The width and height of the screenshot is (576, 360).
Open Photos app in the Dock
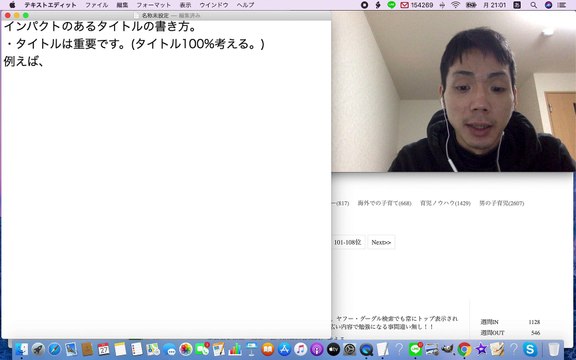click(x=186, y=349)
